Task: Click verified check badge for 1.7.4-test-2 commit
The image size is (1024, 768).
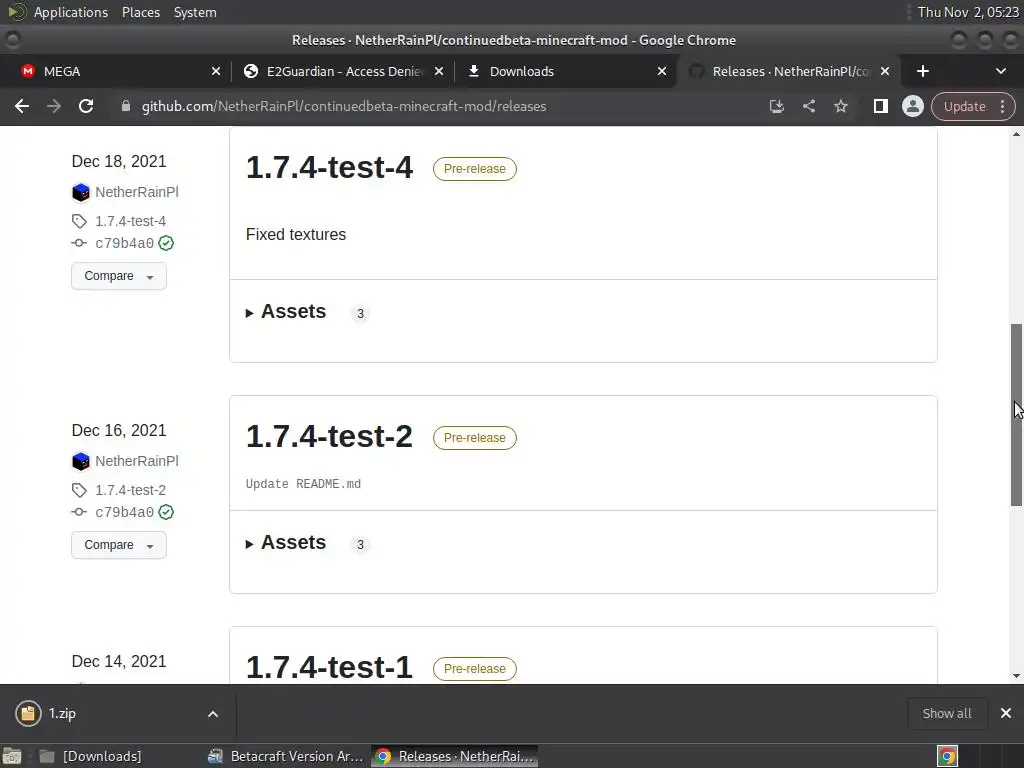Action: coord(166,512)
